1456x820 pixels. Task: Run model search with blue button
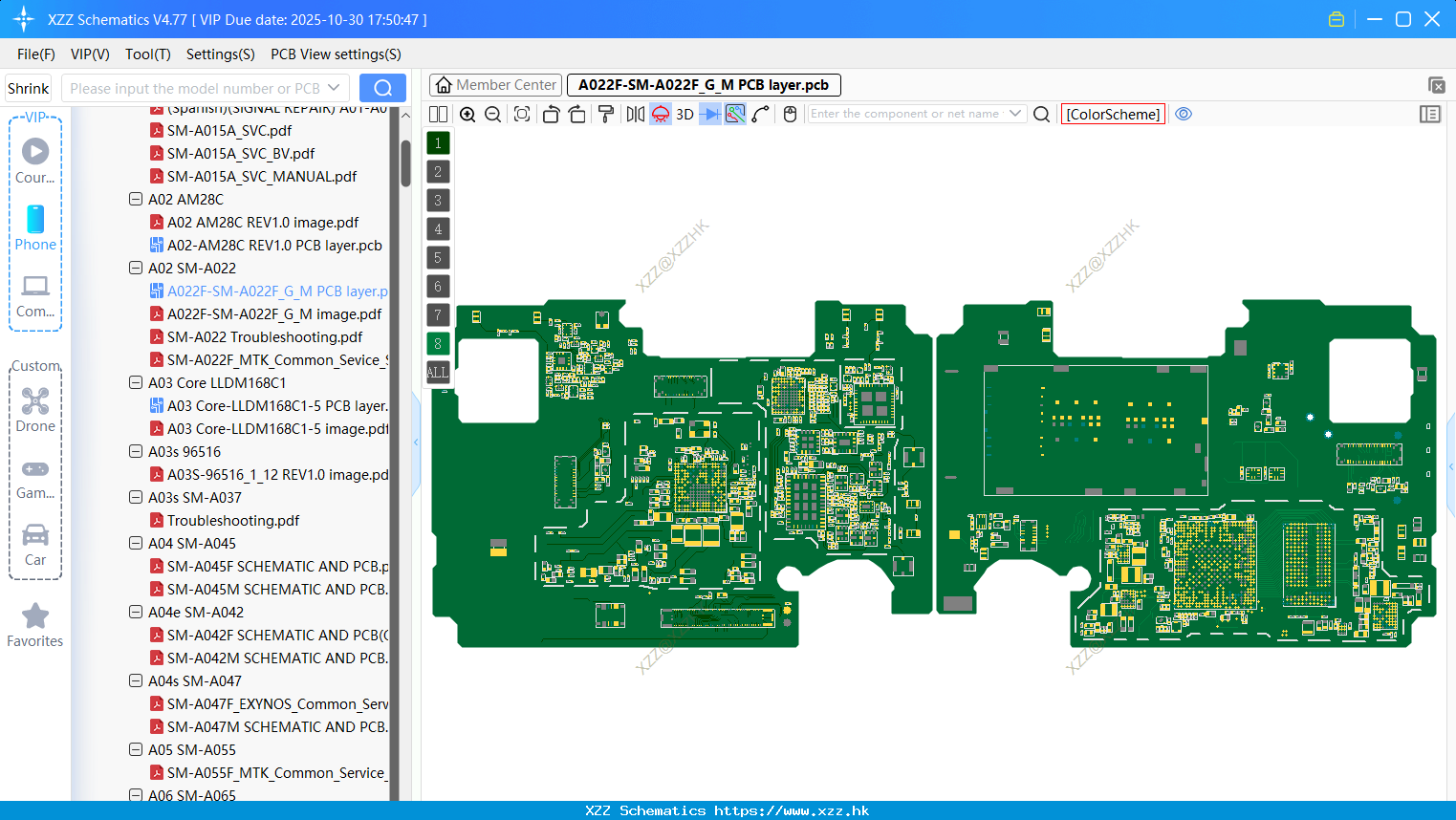point(382,88)
